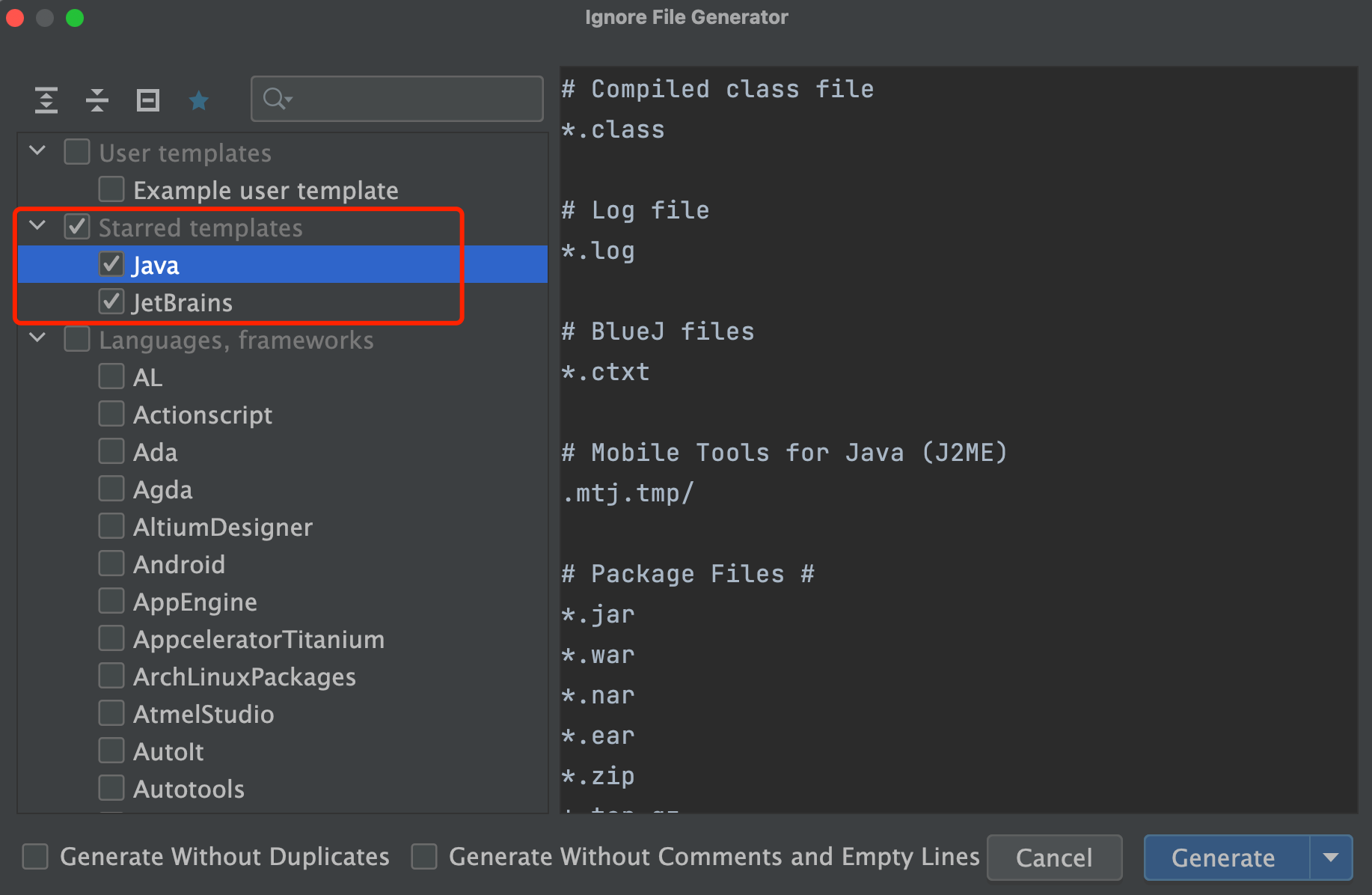Screen dimensions: 1372x895
Task: Focus the template search field
Action: (411, 99)
